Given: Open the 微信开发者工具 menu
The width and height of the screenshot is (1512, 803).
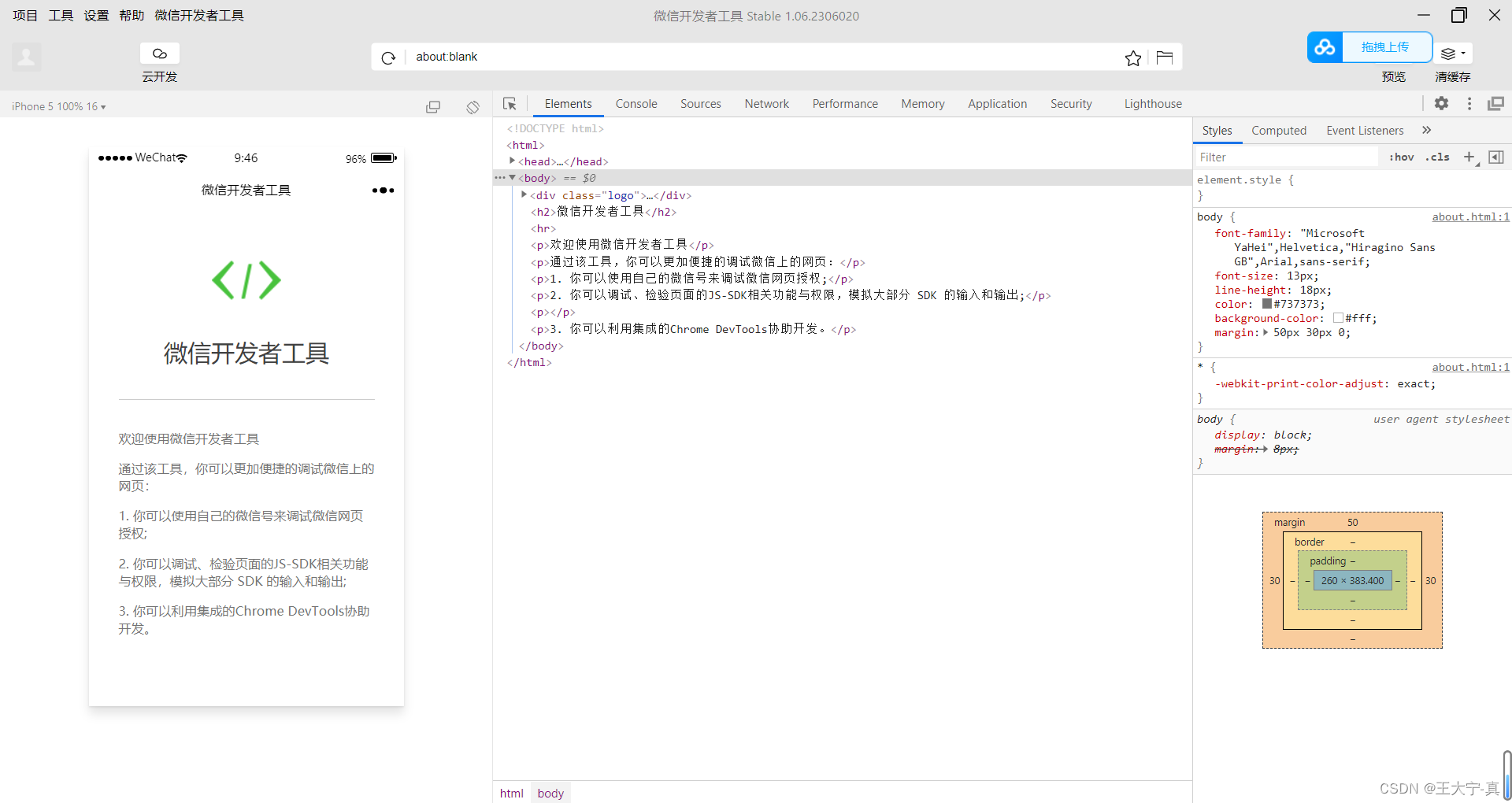Looking at the screenshot, I should click(199, 16).
